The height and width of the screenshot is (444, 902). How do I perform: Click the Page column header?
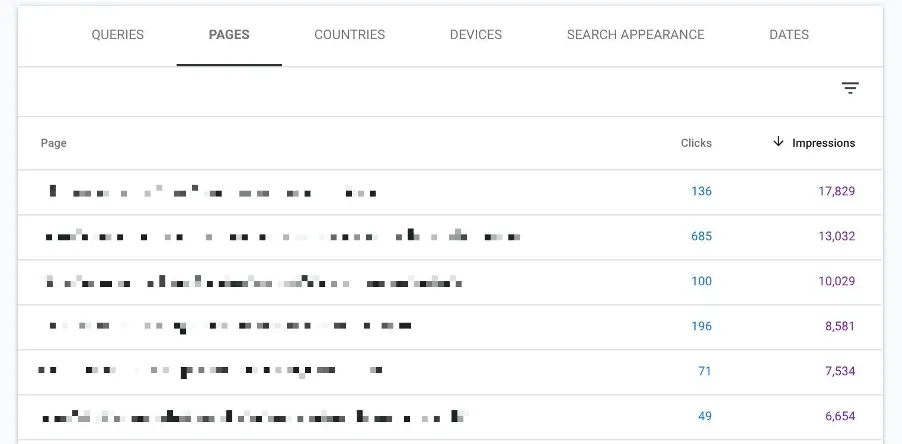click(54, 143)
